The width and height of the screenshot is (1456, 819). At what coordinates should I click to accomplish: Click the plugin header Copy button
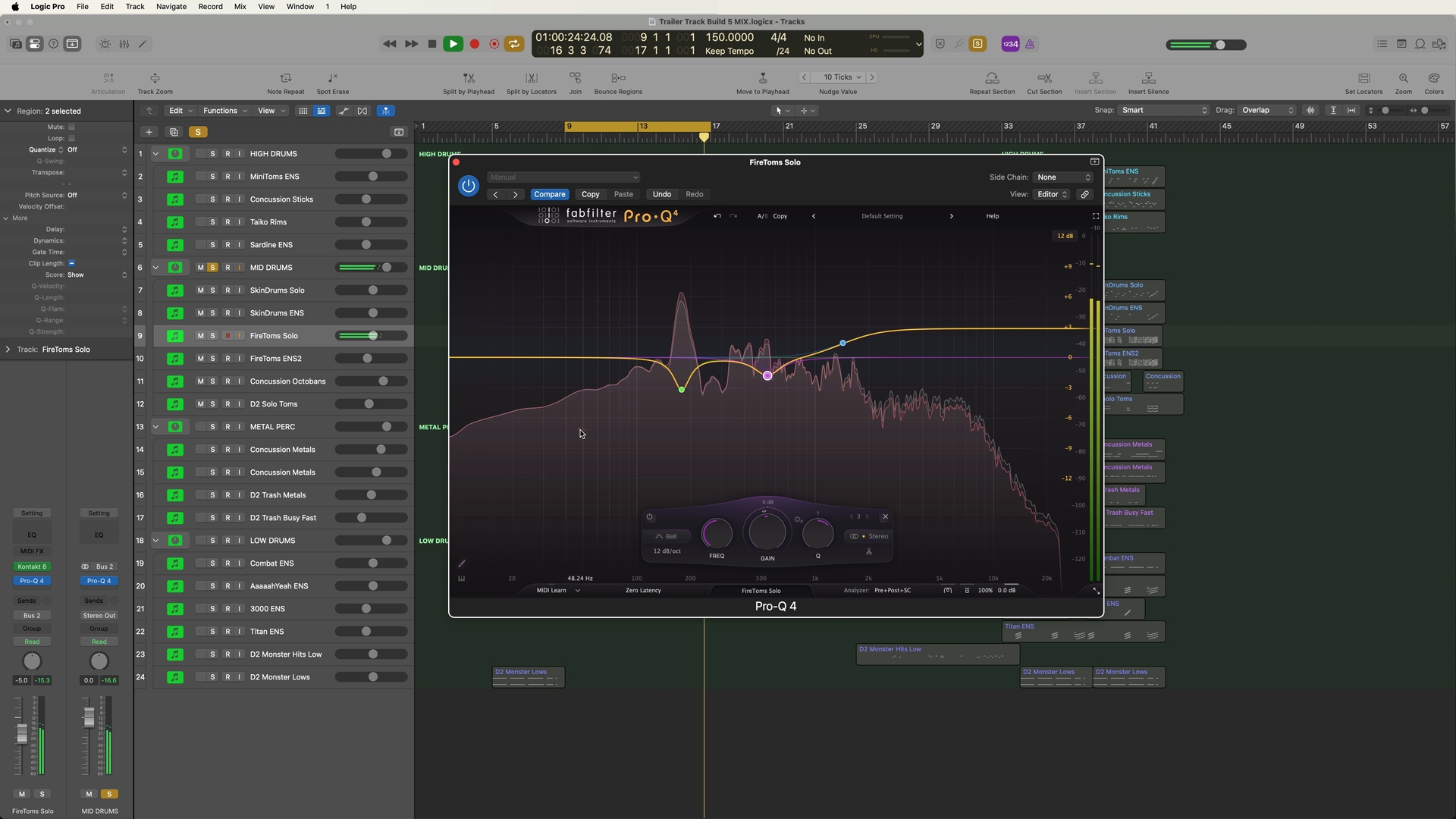pyautogui.click(x=591, y=195)
